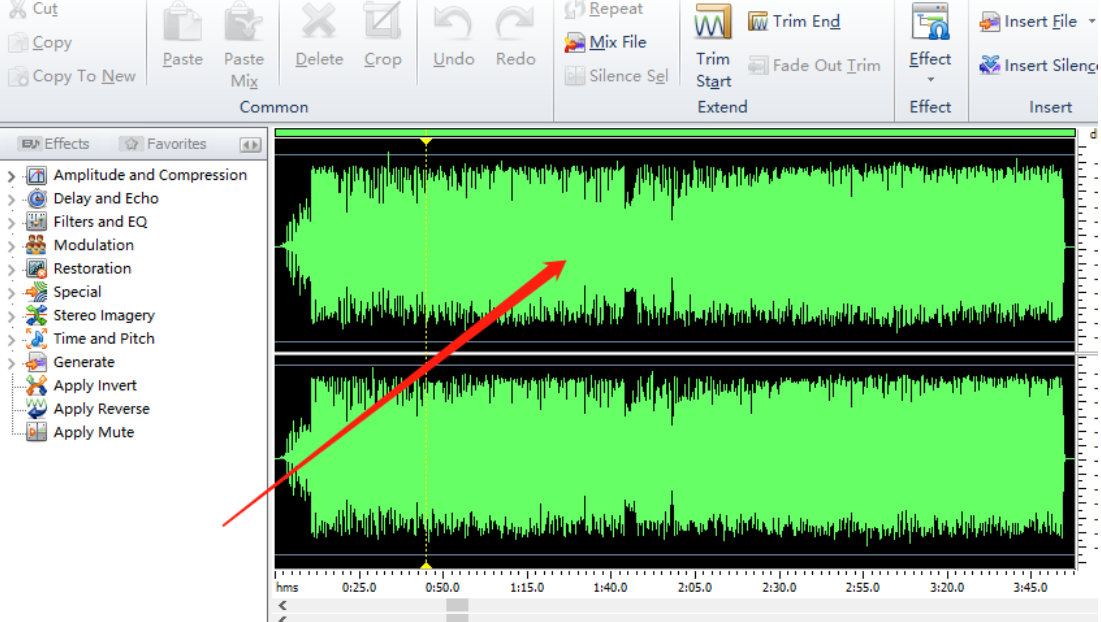This screenshot has width=1101, height=622.
Task: Click the Copy To New icon
Action: tap(18, 76)
